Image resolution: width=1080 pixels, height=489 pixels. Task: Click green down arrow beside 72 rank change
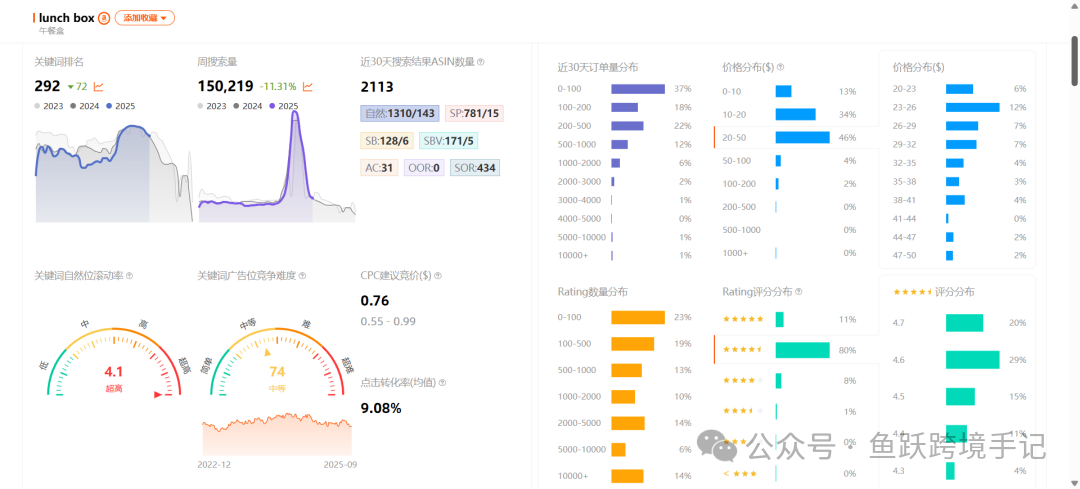click(x=70, y=87)
